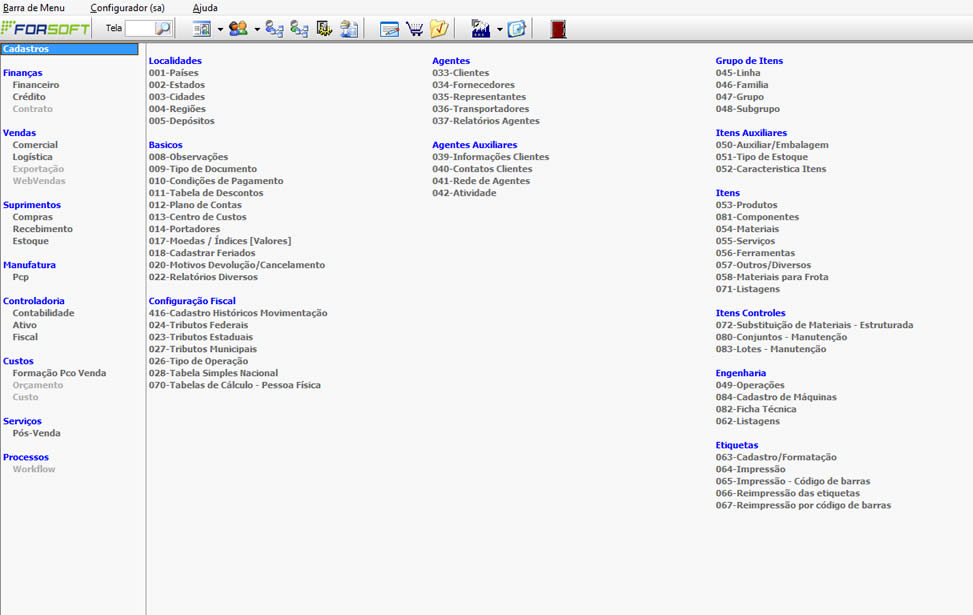Image resolution: width=973 pixels, height=615 pixels.
Task: Select Cadastros in the sidebar
Action: (70, 49)
